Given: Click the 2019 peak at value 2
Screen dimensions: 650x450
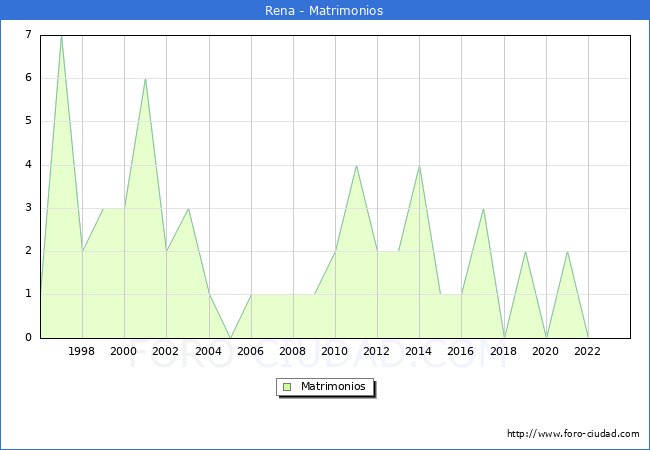Looking at the screenshot, I should point(525,251).
